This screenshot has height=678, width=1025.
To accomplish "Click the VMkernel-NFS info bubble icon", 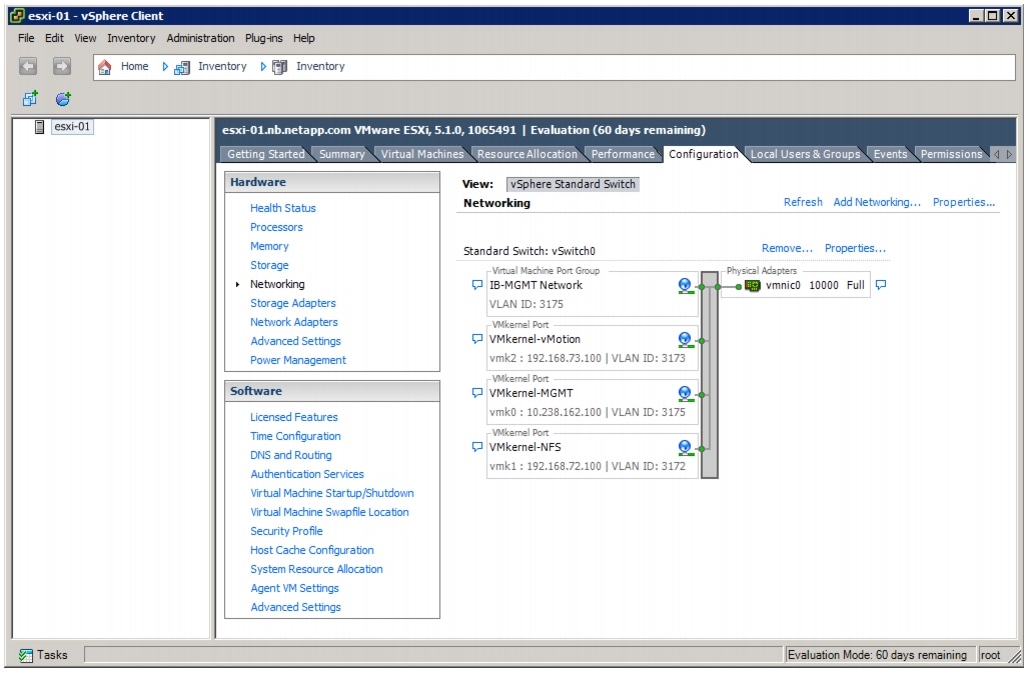I will click(x=477, y=447).
